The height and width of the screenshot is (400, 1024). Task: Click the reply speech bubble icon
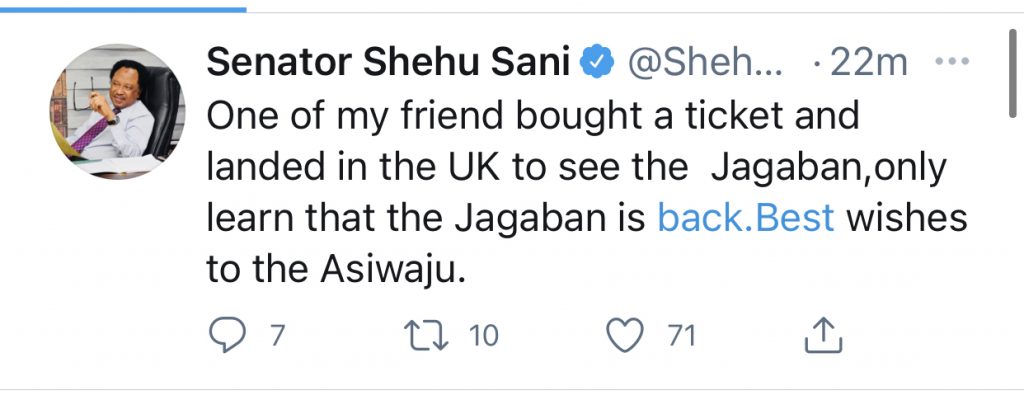click(x=227, y=335)
